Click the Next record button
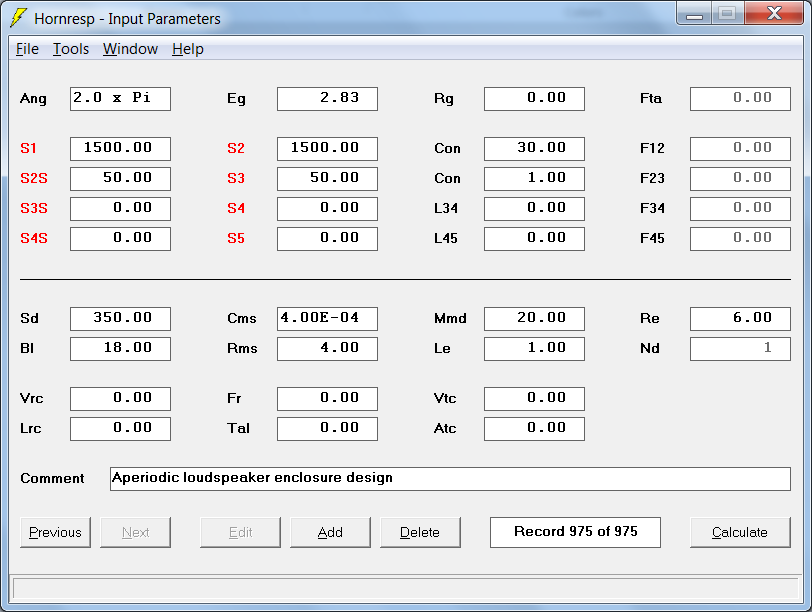The height and width of the screenshot is (612, 812). tap(135, 532)
